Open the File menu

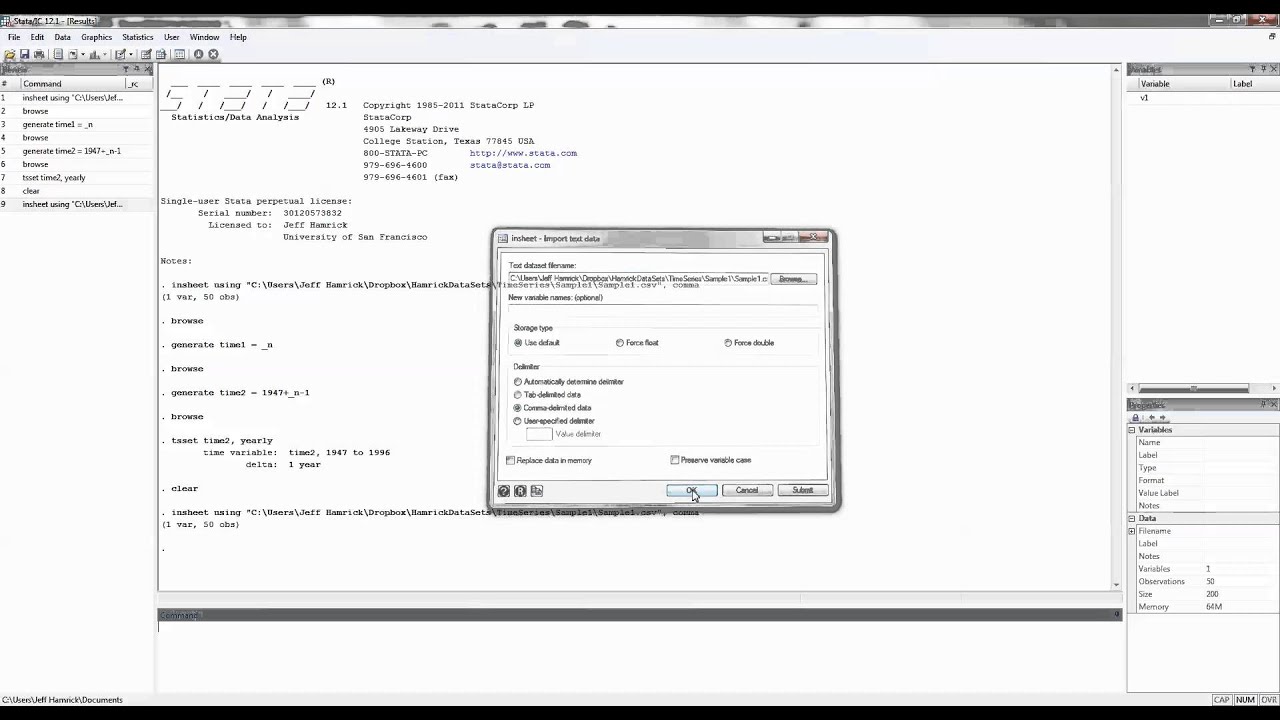[x=14, y=37]
